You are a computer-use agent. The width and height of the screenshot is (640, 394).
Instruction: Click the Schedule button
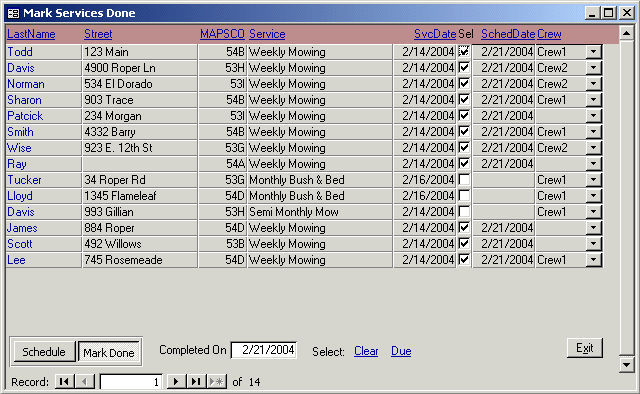tap(44, 352)
